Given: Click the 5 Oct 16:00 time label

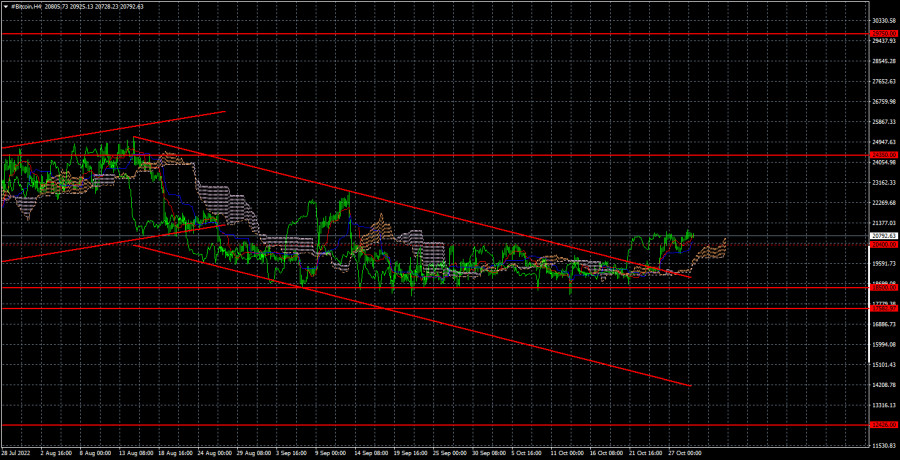Looking at the screenshot, I should (525, 453).
